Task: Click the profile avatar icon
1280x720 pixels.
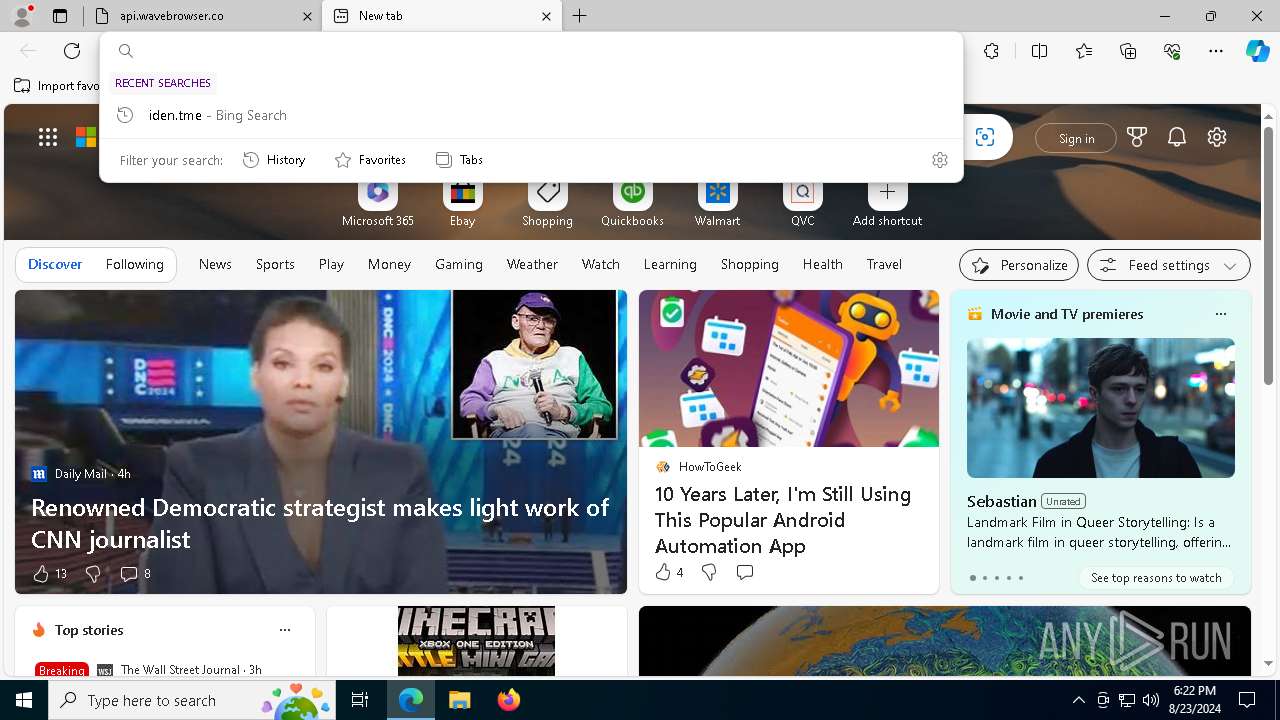Action: tap(22, 16)
